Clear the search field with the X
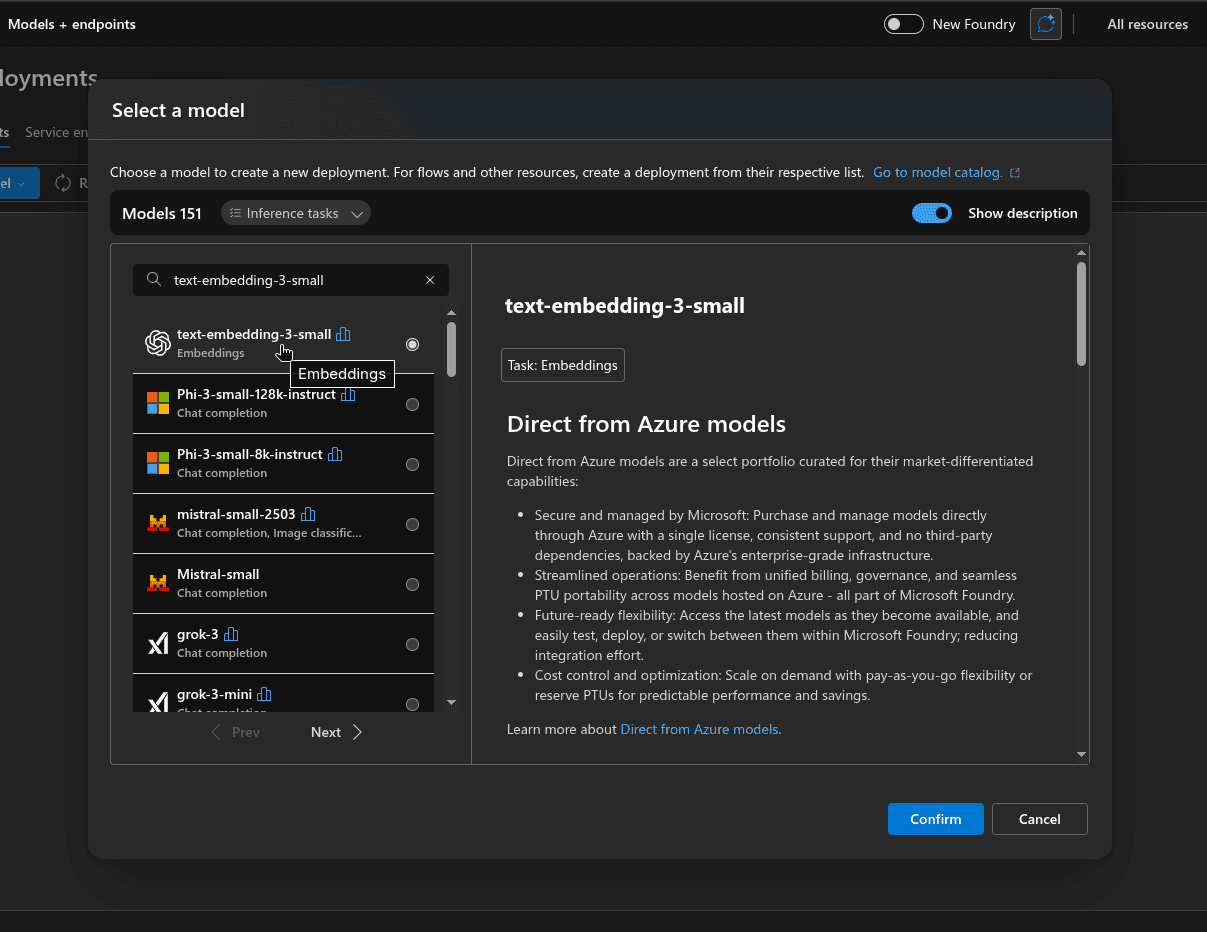 coord(430,280)
